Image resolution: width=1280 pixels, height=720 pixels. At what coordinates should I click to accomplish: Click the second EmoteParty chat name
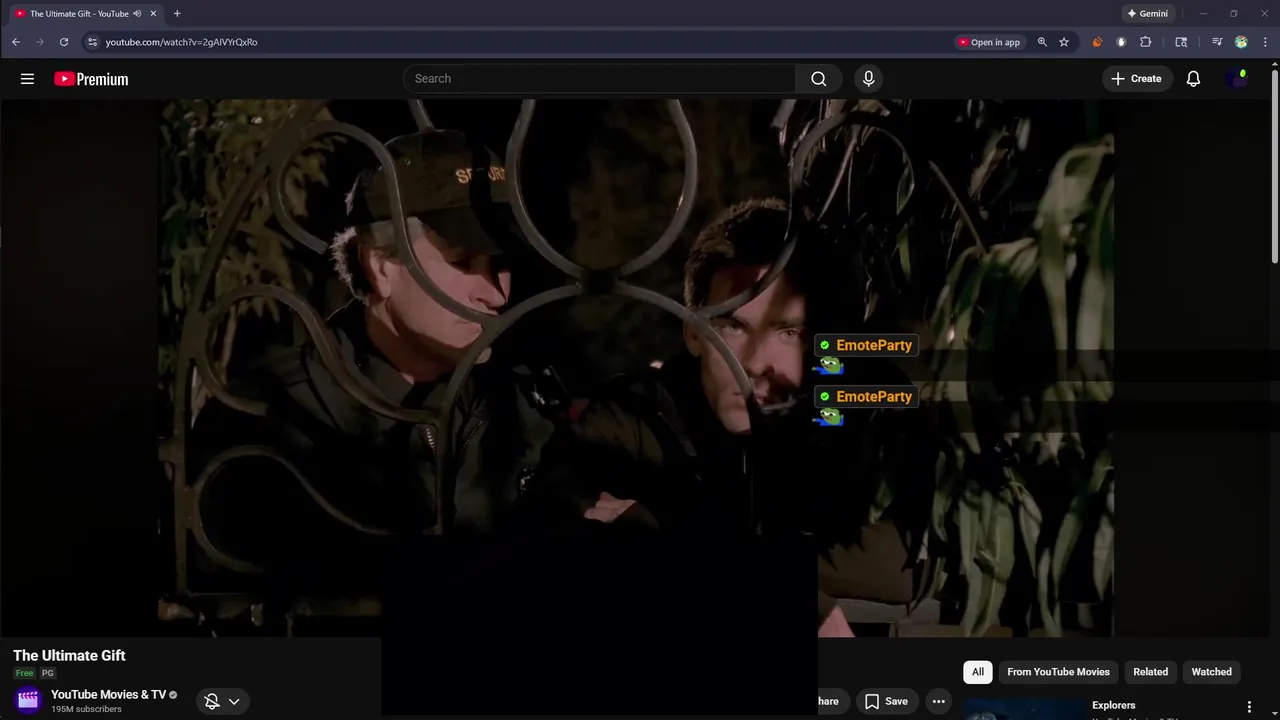coord(874,396)
